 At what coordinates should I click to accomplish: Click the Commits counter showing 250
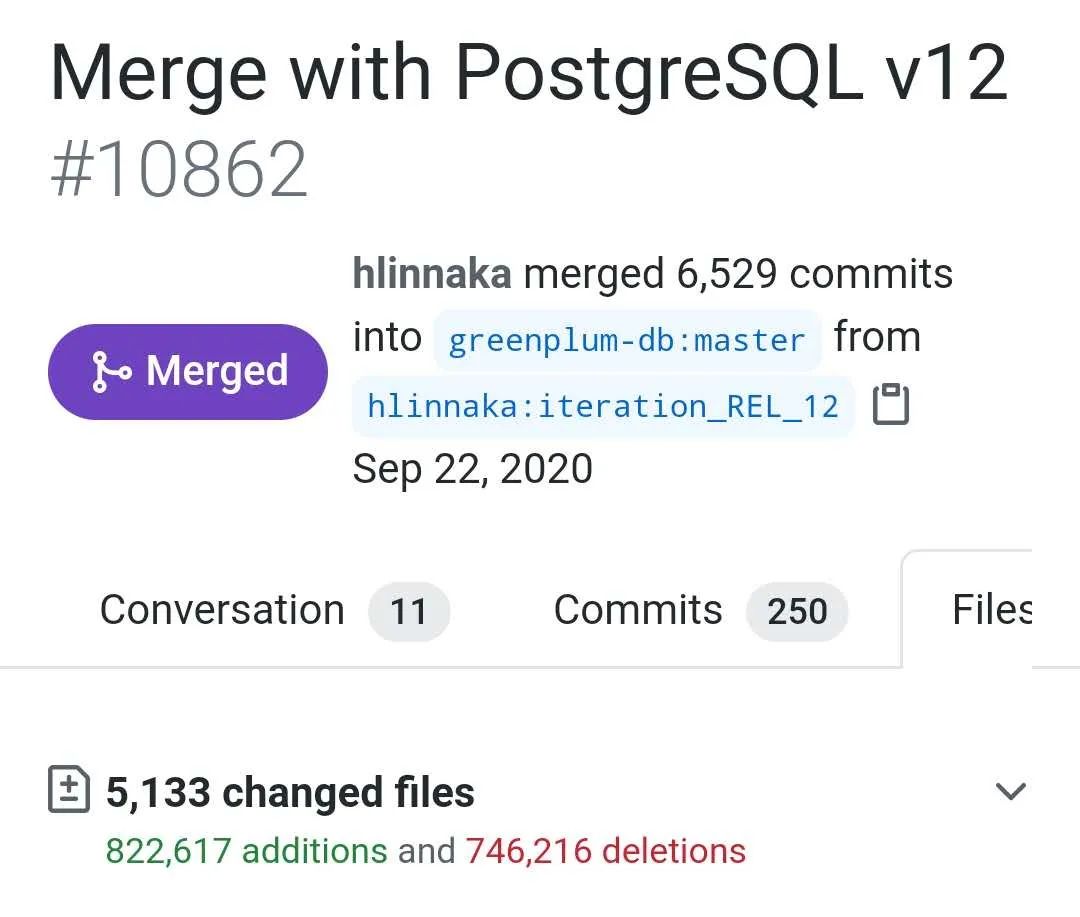(x=797, y=612)
